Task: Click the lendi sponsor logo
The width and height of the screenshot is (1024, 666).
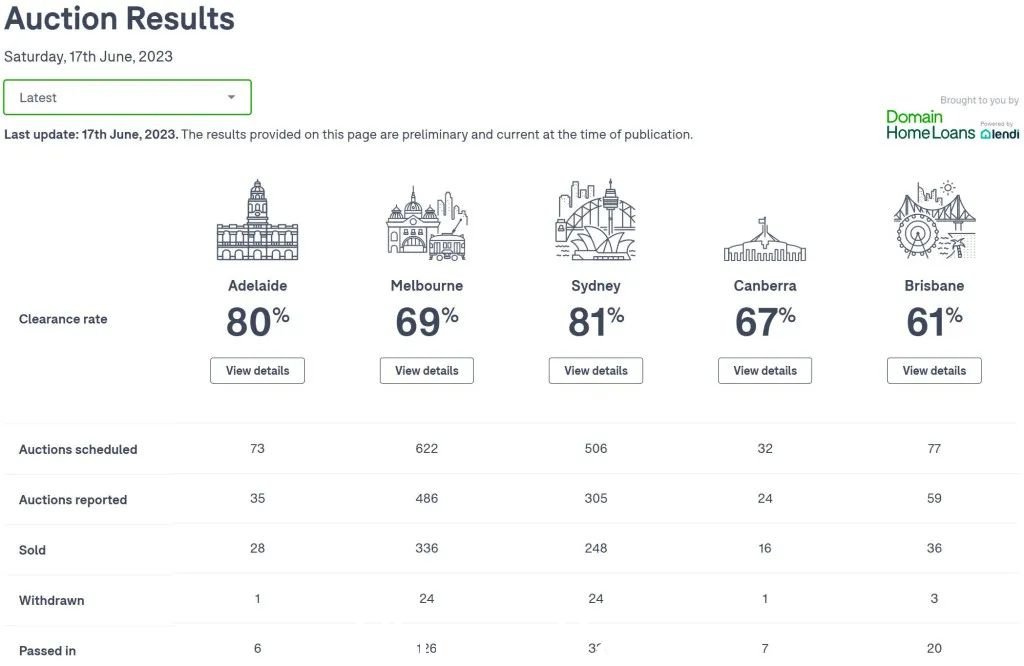Action: click(999, 131)
